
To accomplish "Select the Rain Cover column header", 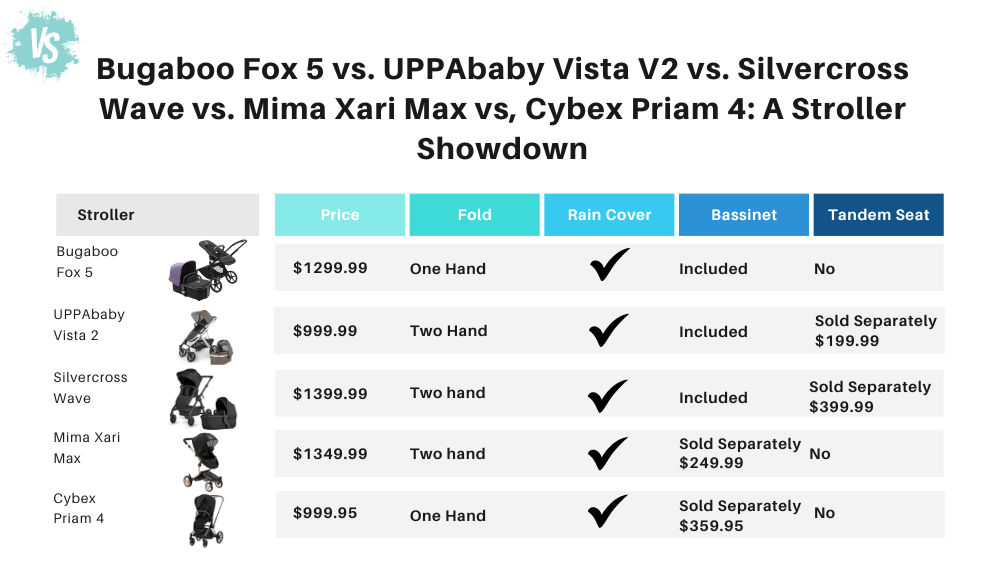I will point(609,215).
